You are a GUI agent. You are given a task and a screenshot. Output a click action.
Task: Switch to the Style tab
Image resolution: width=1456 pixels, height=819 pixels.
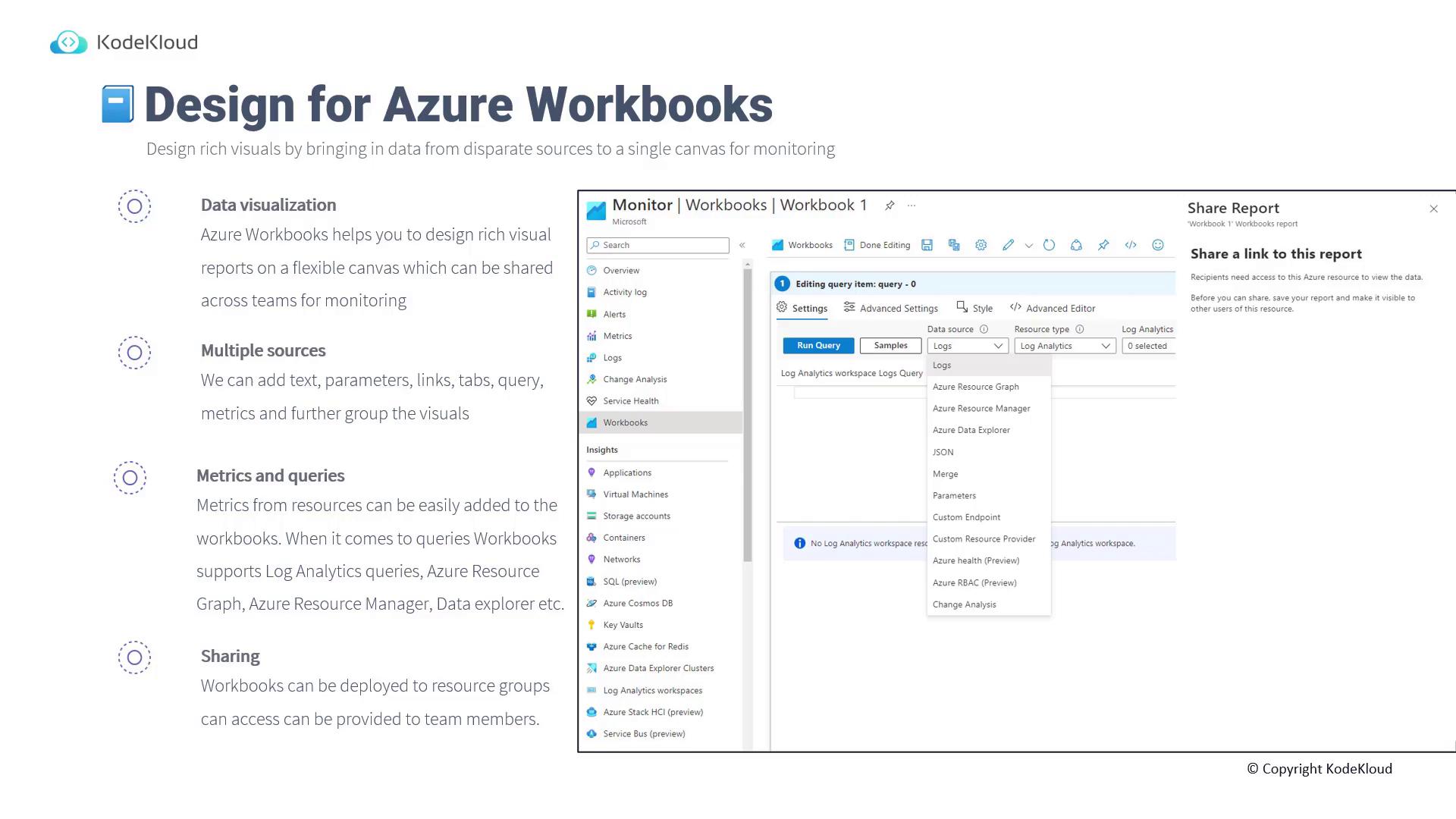point(975,308)
